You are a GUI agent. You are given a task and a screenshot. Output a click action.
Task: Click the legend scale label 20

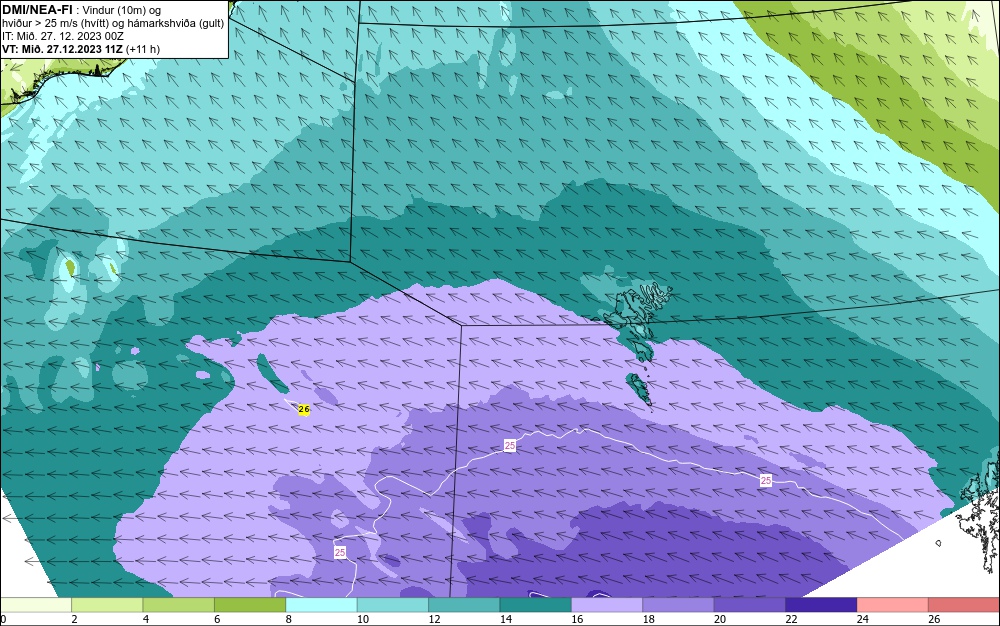pos(720,619)
